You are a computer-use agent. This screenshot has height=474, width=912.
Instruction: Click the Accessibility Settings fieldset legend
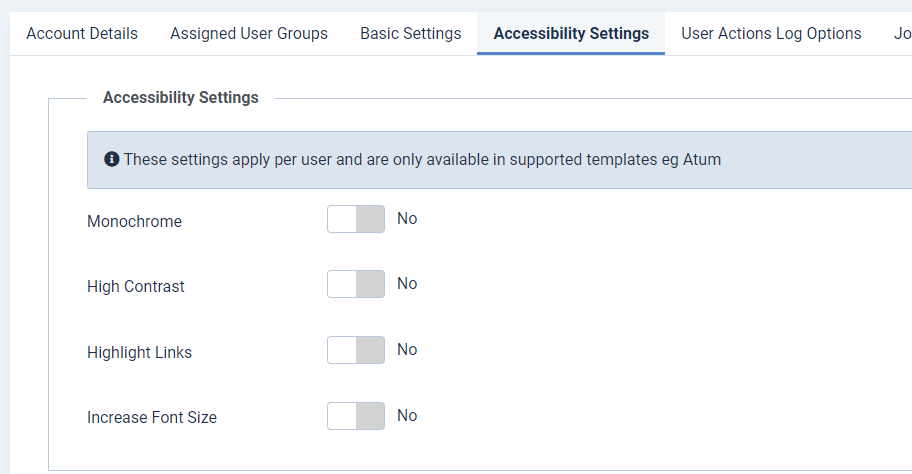tap(181, 97)
